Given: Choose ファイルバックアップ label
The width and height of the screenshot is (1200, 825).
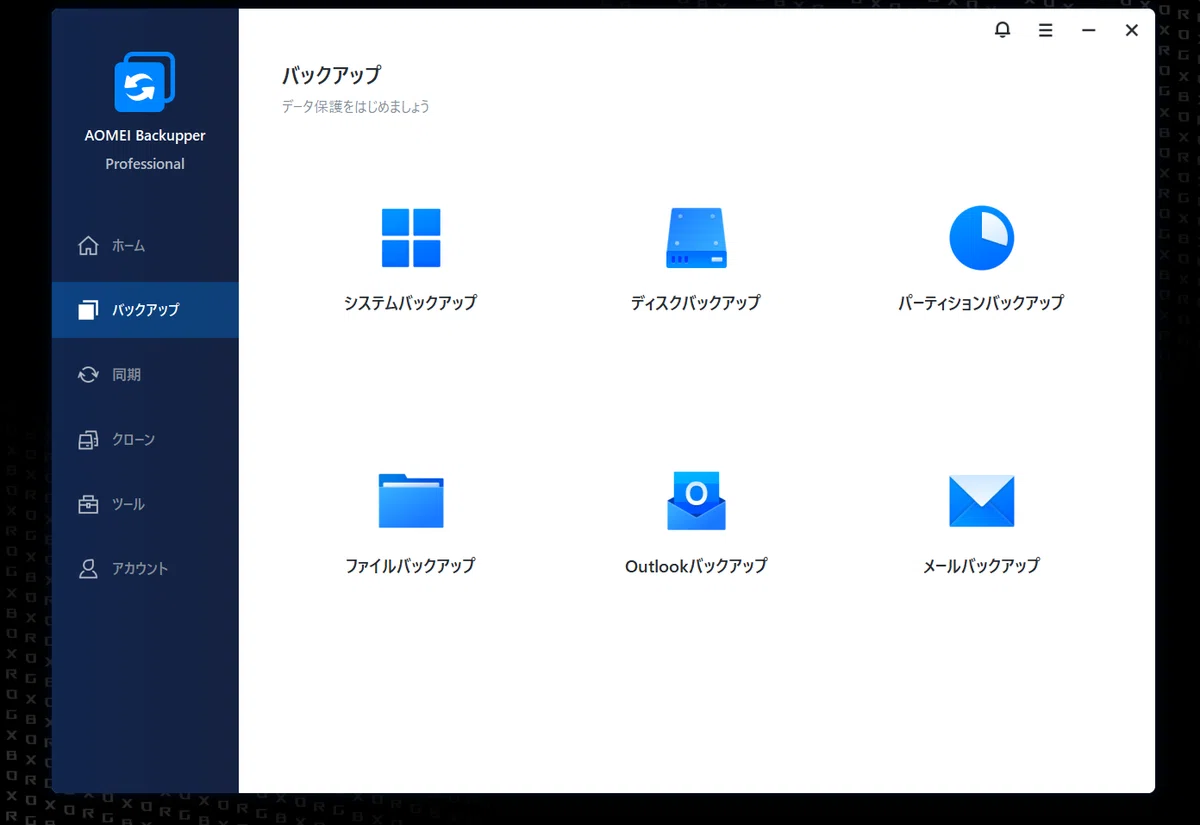Looking at the screenshot, I should (410, 566).
